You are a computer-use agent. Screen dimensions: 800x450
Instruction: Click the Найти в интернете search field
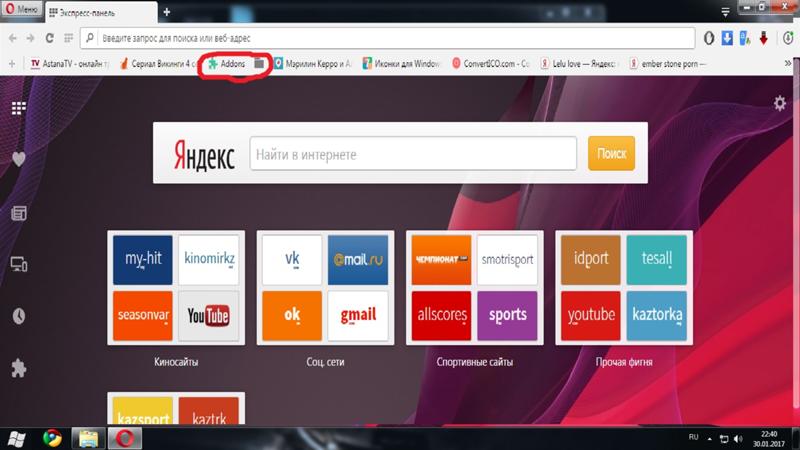(413, 154)
